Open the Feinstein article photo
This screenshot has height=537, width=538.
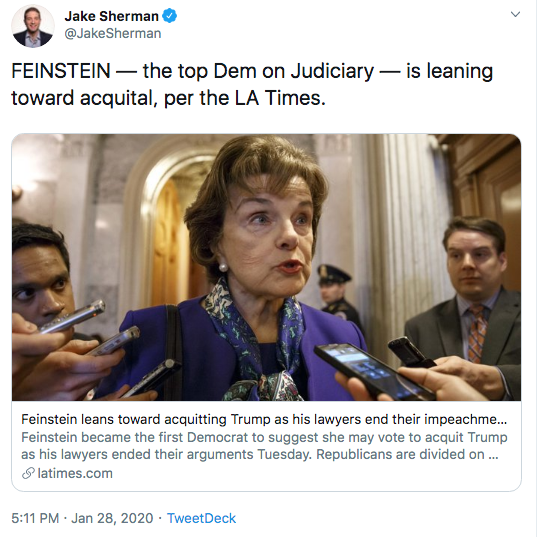(266, 267)
